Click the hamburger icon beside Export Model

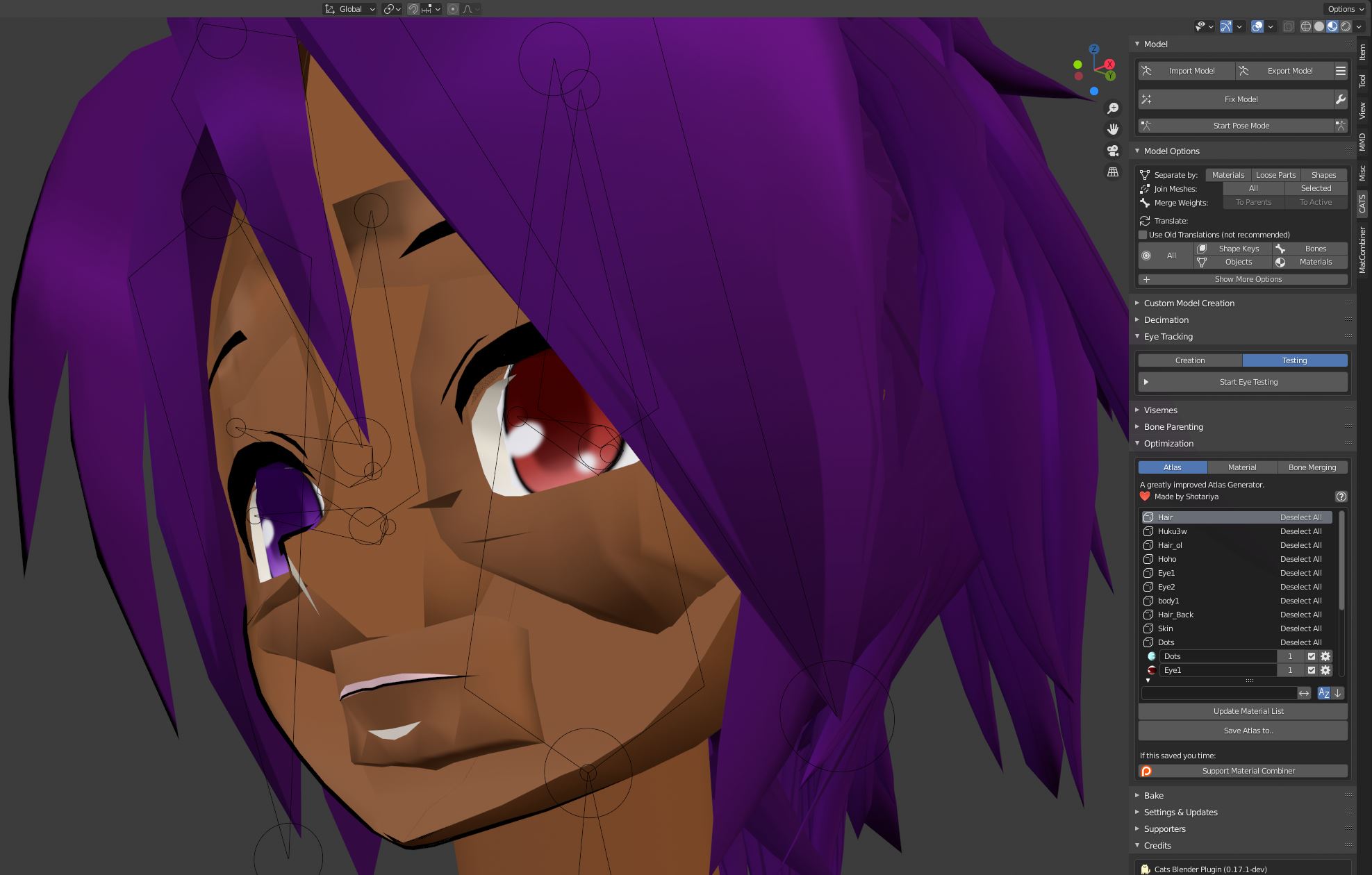(x=1341, y=70)
